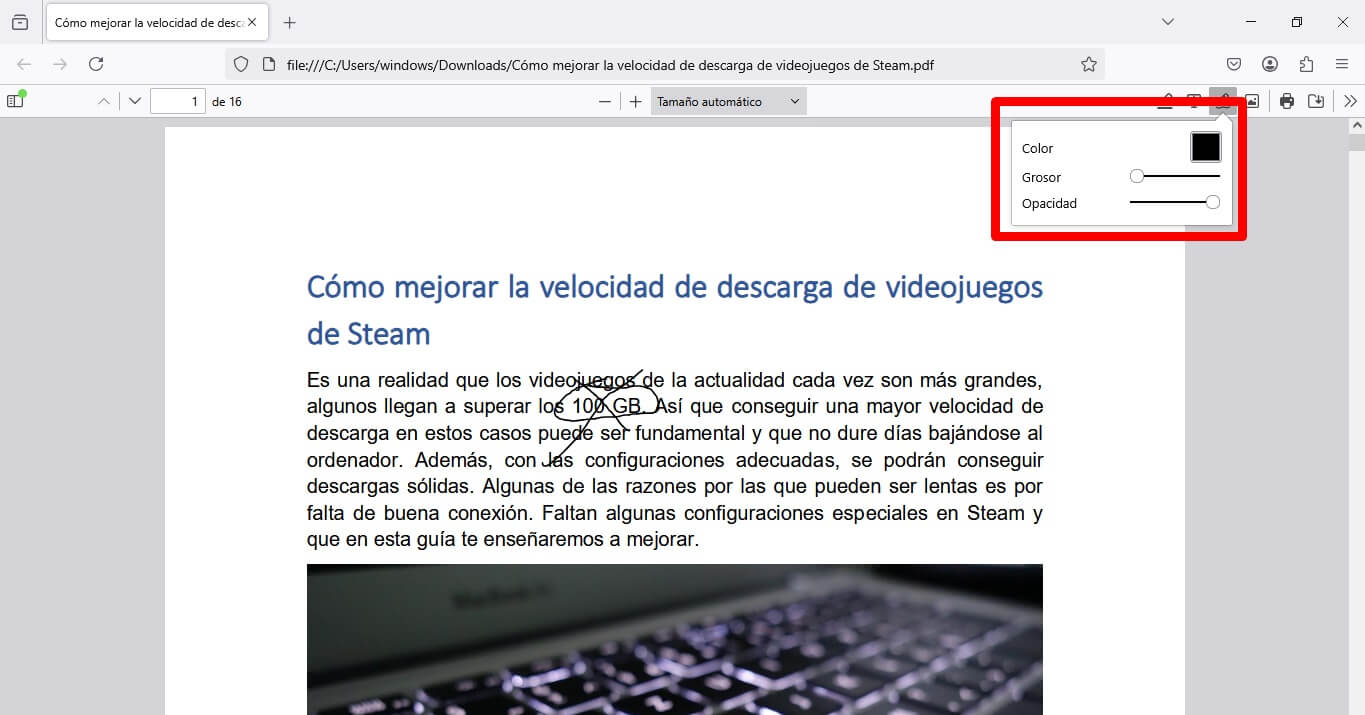1365x715 pixels.
Task: Save the PDF with the download icon
Action: 1316,101
